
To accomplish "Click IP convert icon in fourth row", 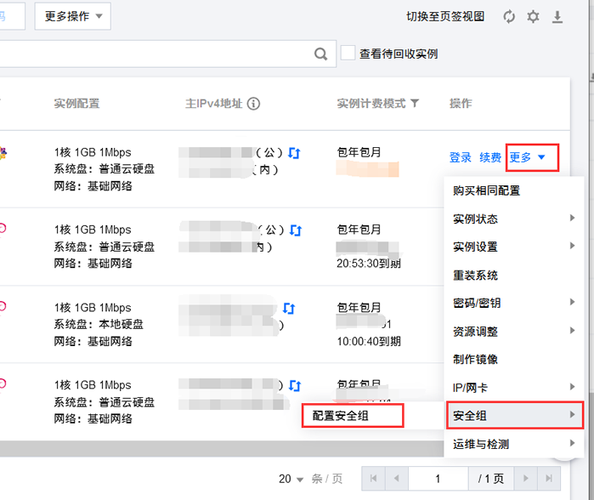I will 295,386.
